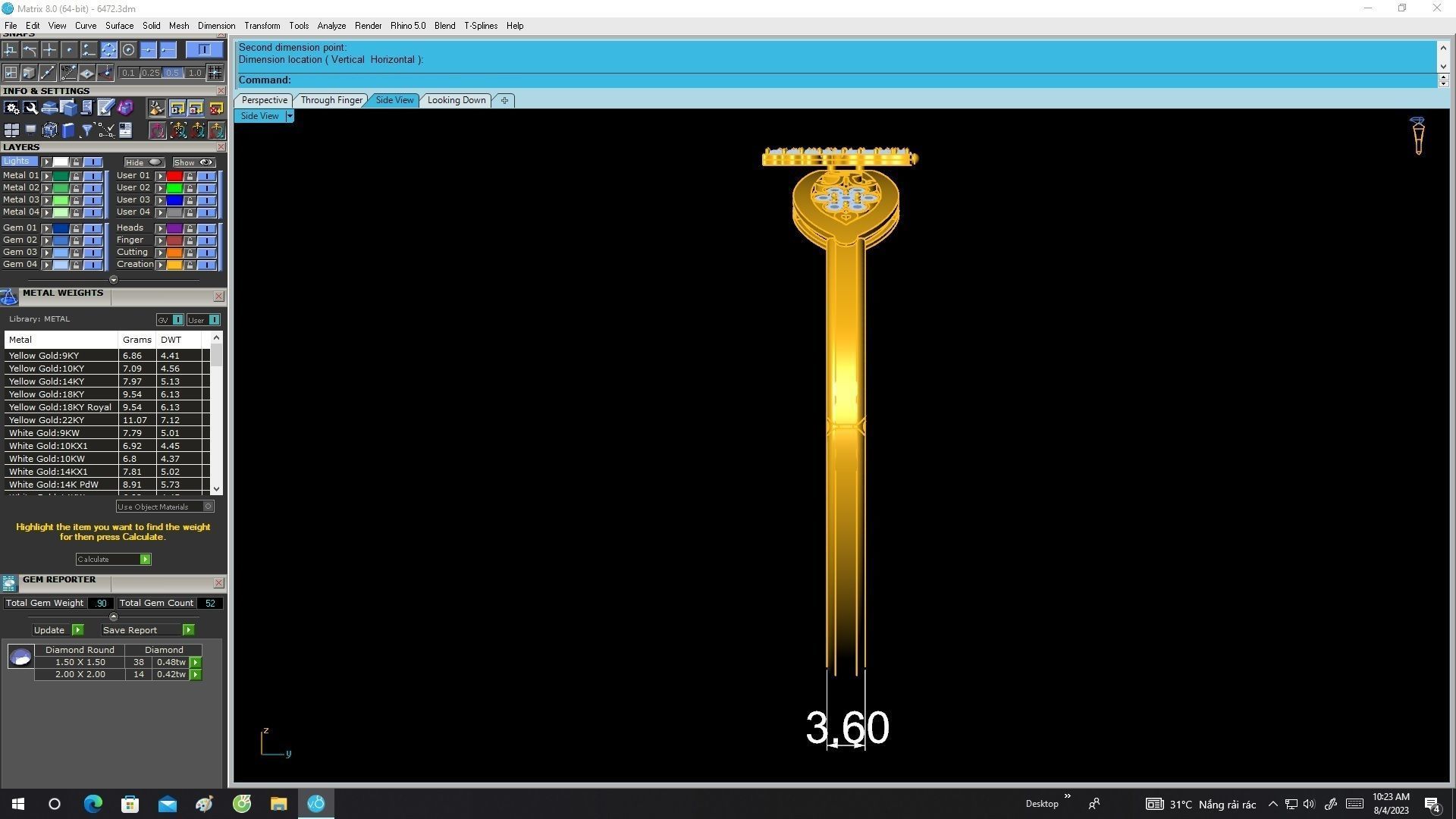
Task: Click Update in Gem Reporter
Action: click(x=50, y=630)
